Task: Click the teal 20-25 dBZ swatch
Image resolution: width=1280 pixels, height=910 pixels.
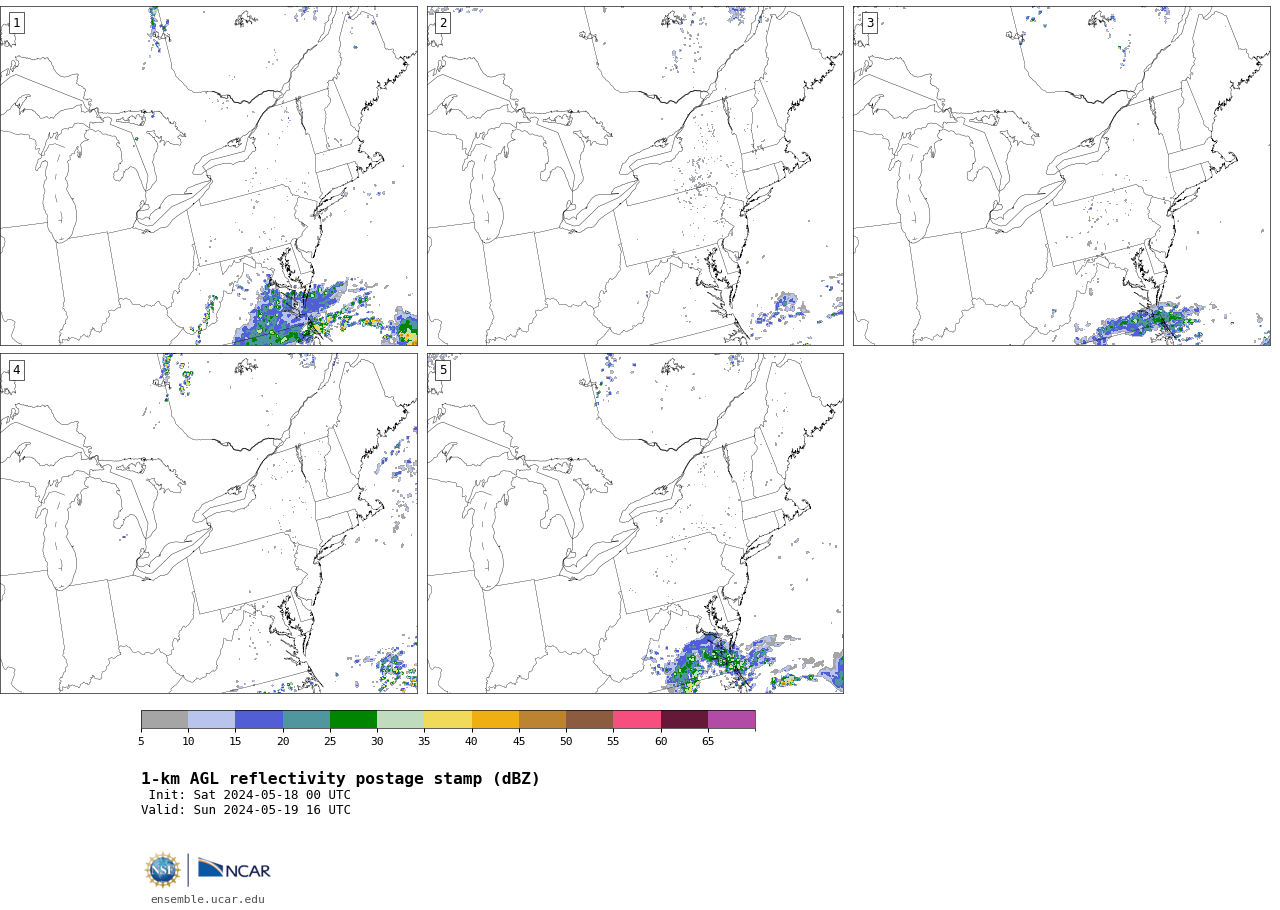Action: click(x=306, y=720)
